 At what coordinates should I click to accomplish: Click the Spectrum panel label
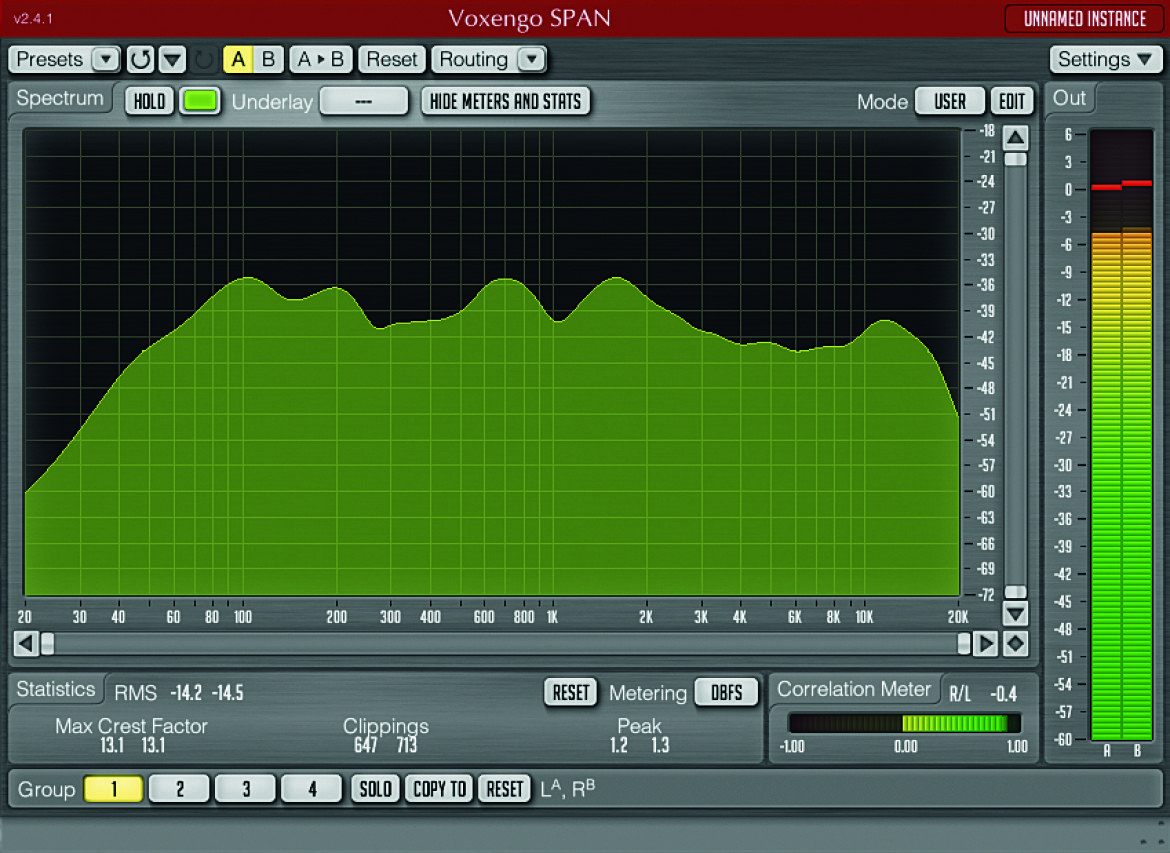[x=60, y=98]
